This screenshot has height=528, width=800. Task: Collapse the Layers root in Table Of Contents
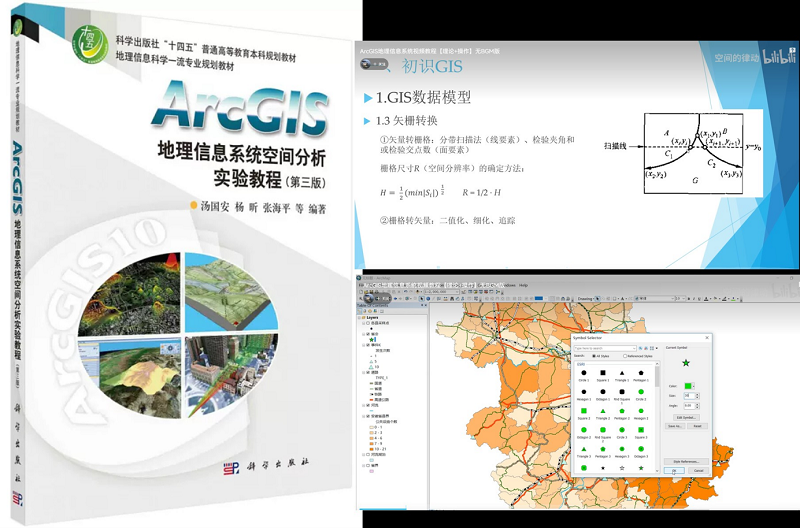point(359,317)
